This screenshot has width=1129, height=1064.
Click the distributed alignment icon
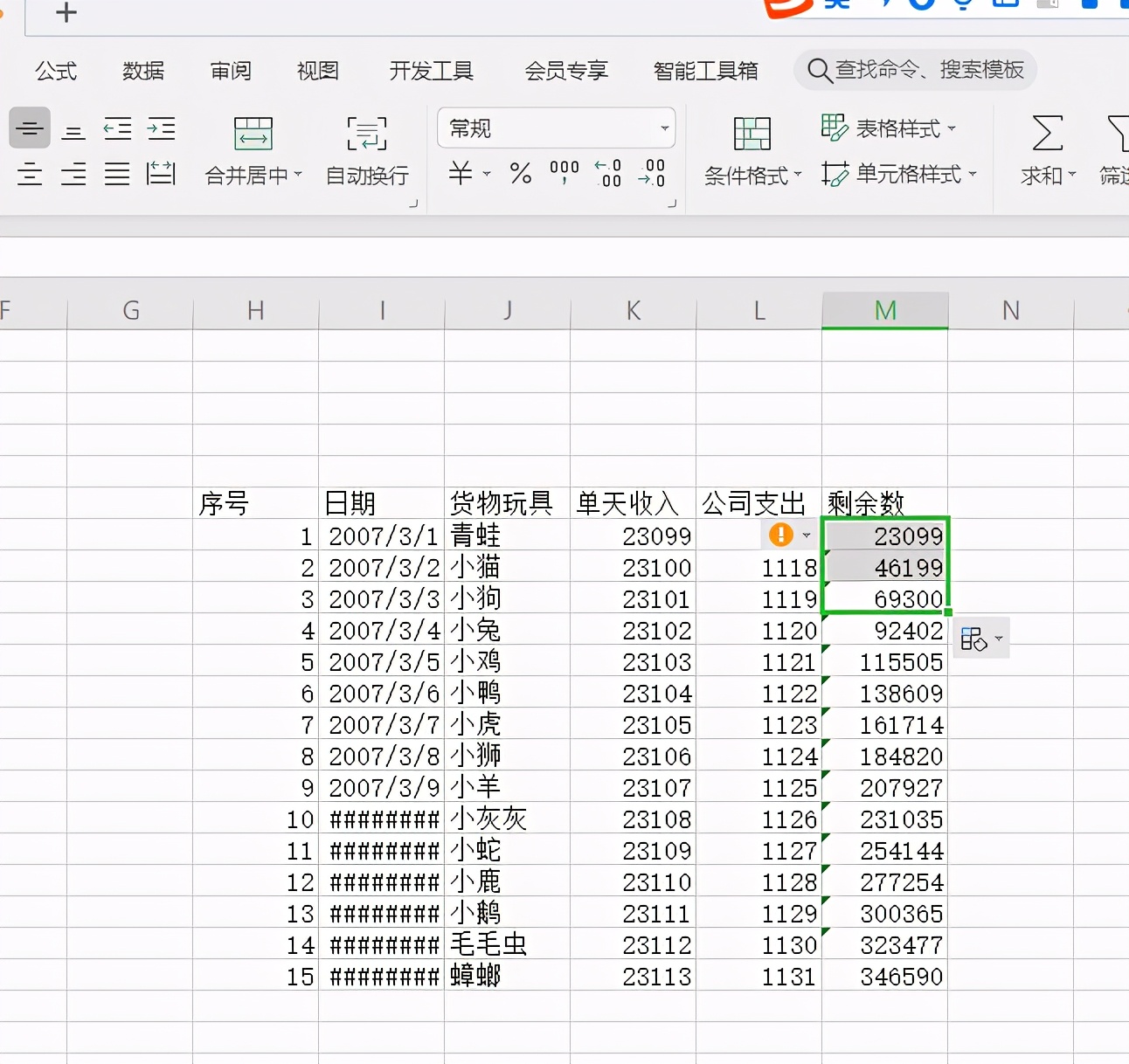pos(161,174)
